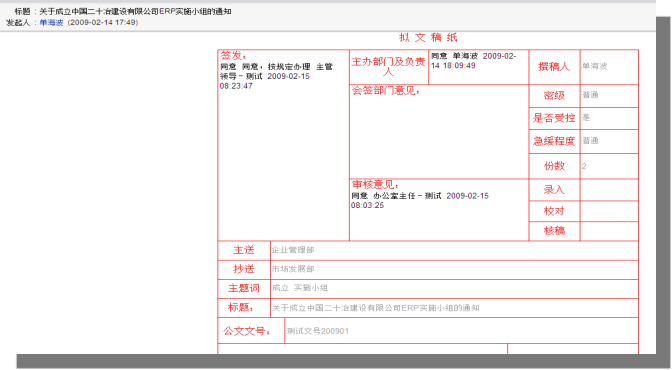Select the 是否受控 field value 是
The width and height of the screenshot is (672, 370).
609,118
